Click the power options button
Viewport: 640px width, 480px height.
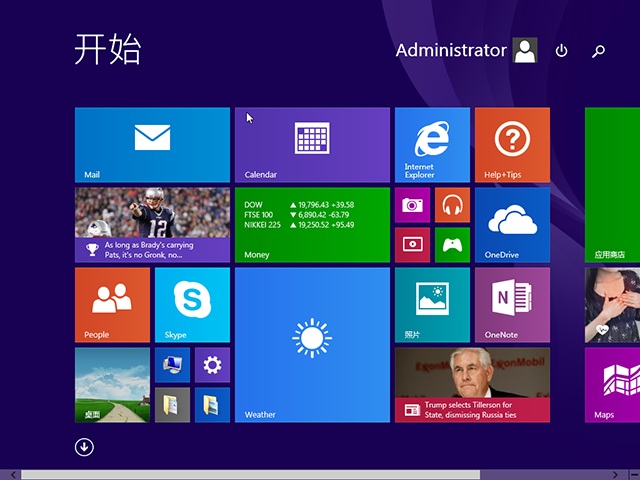point(561,51)
